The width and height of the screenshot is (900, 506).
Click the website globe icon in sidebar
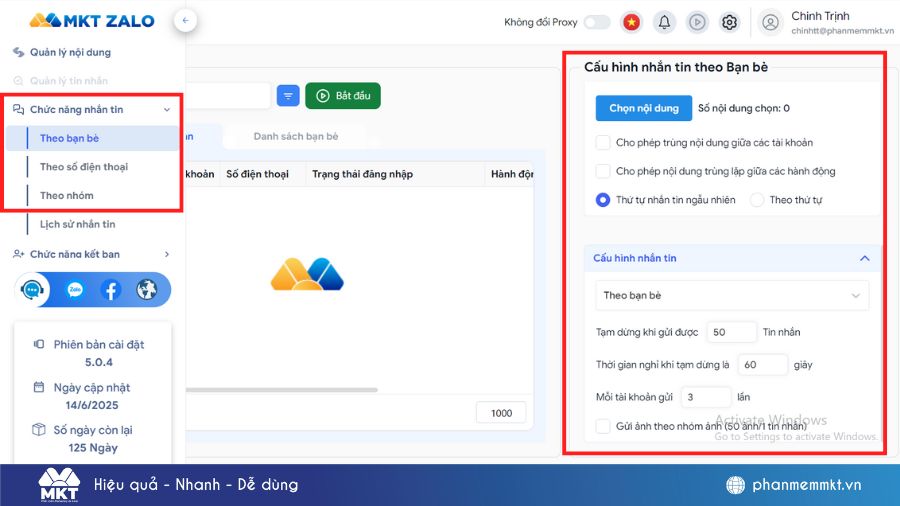tap(147, 290)
